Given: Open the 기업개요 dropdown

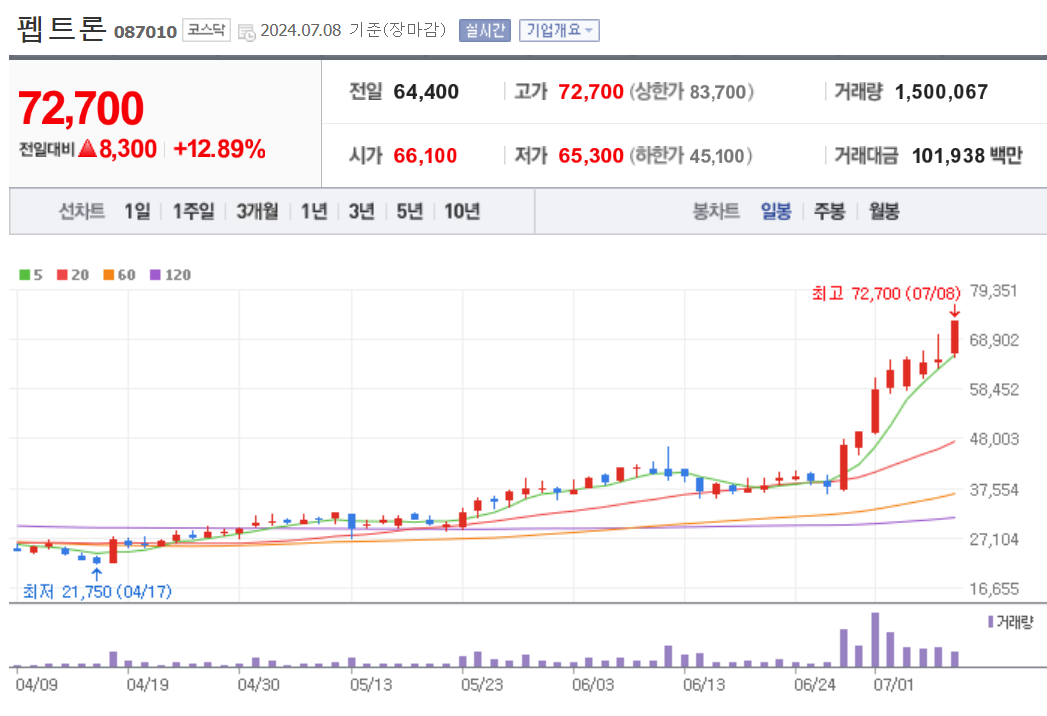Looking at the screenshot, I should [559, 31].
